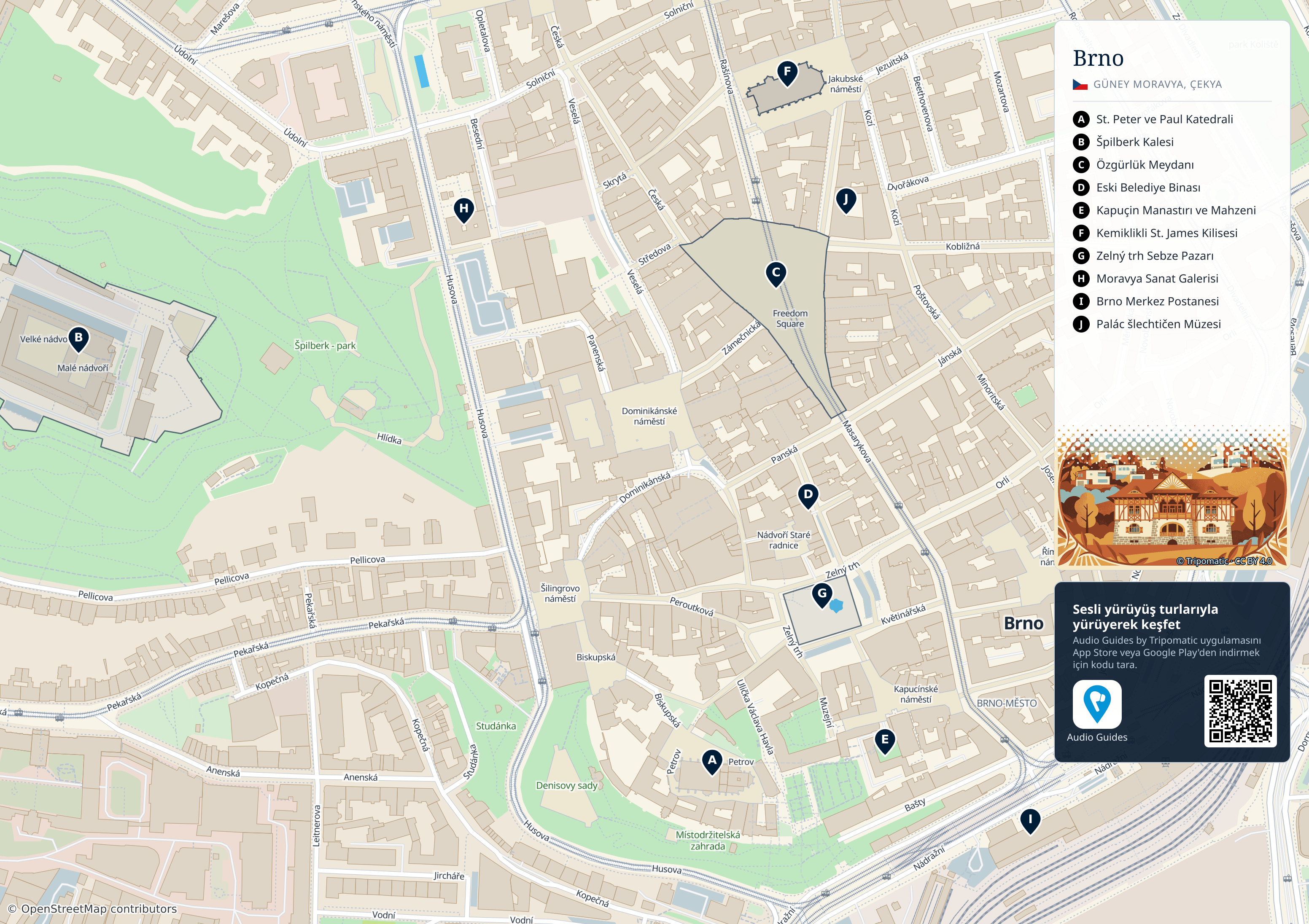Viewport: 1309px width, 924px height.
Task: Click the QR code in the panel
Action: pyautogui.click(x=1240, y=711)
